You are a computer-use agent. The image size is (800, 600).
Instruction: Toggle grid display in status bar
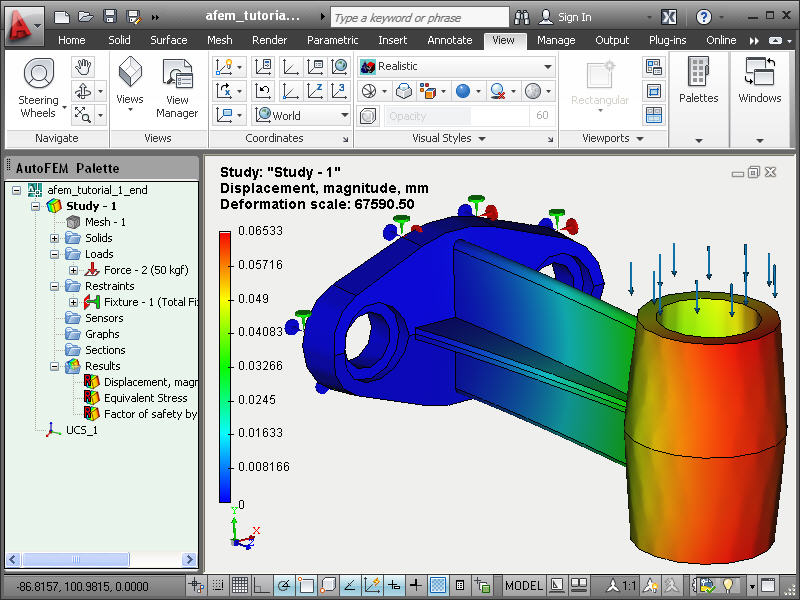239,585
